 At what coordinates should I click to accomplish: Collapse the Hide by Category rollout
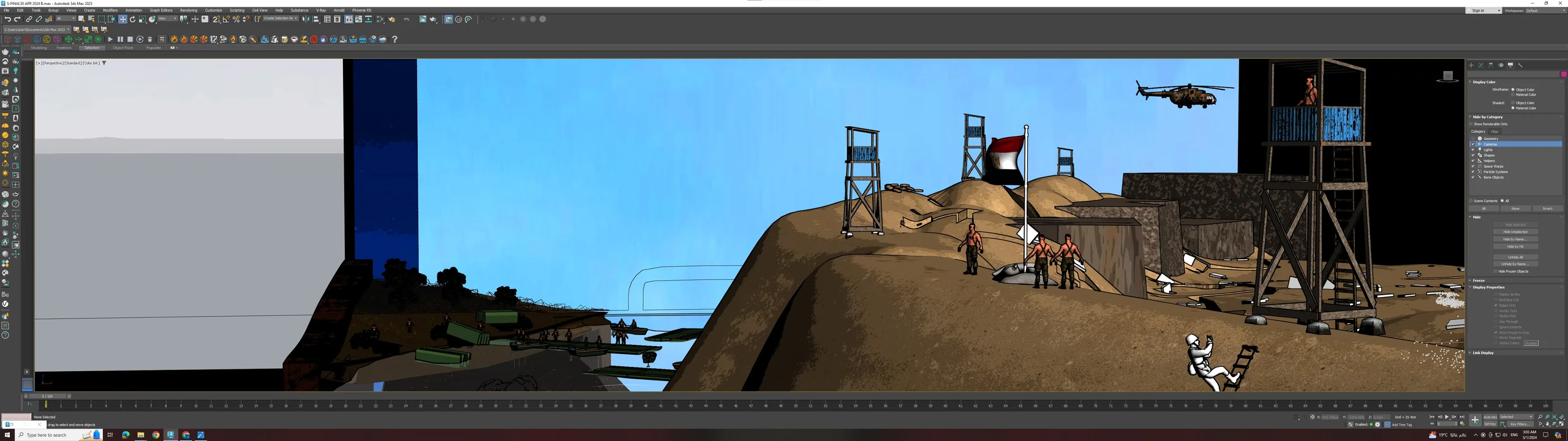tap(1488, 116)
